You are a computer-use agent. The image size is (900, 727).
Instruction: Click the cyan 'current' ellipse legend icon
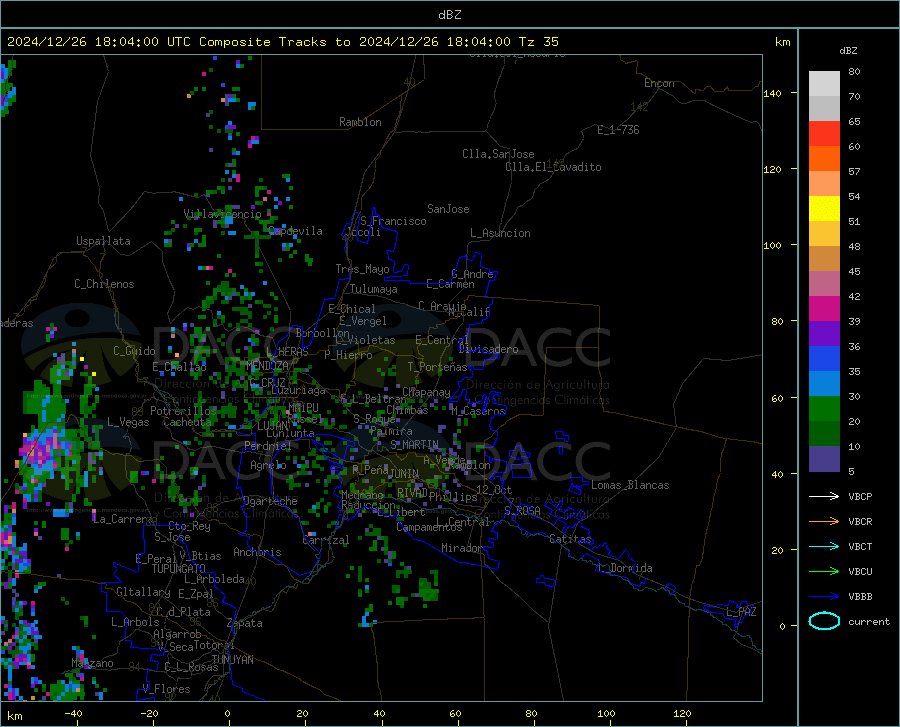824,621
